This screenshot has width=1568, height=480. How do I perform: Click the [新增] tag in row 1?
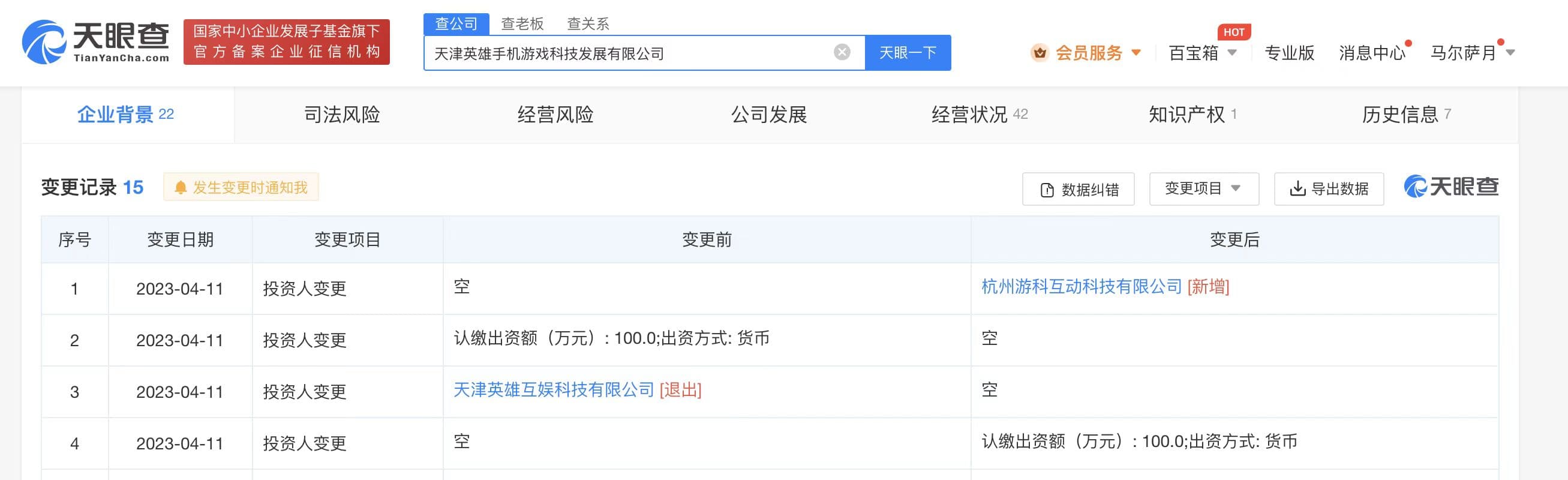click(1208, 287)
